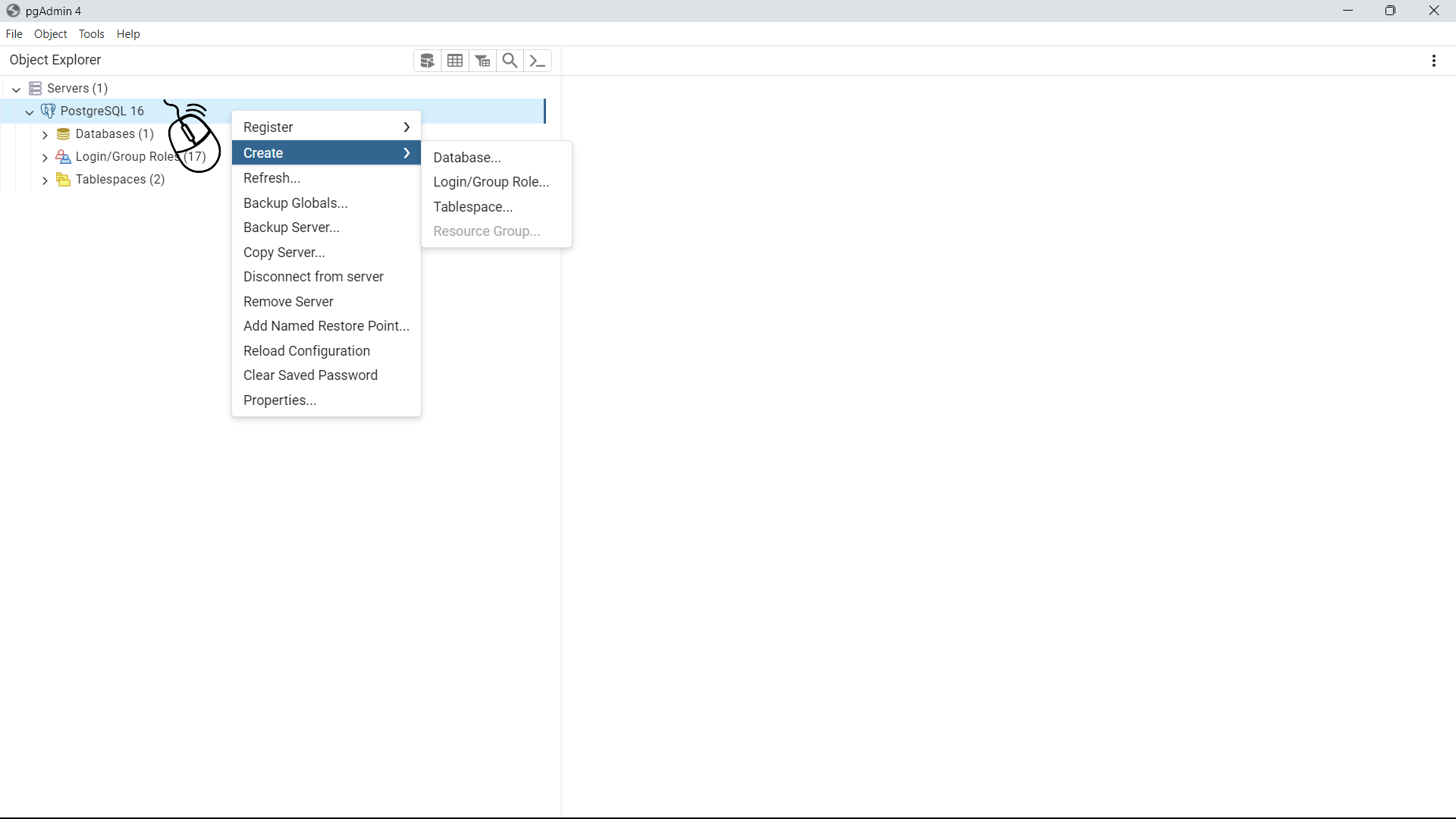Select Create in the context menu
1456x819 pixels.
[x=326, y=153]
